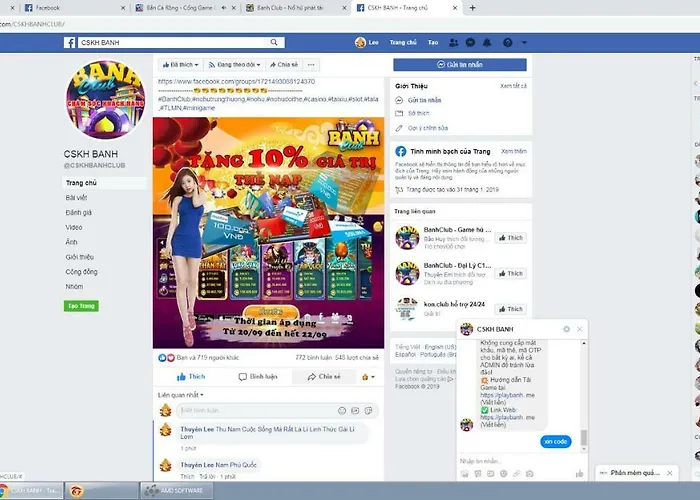
Task: Select Cộng đồng in page sidebar
Action: pos(81,271)
